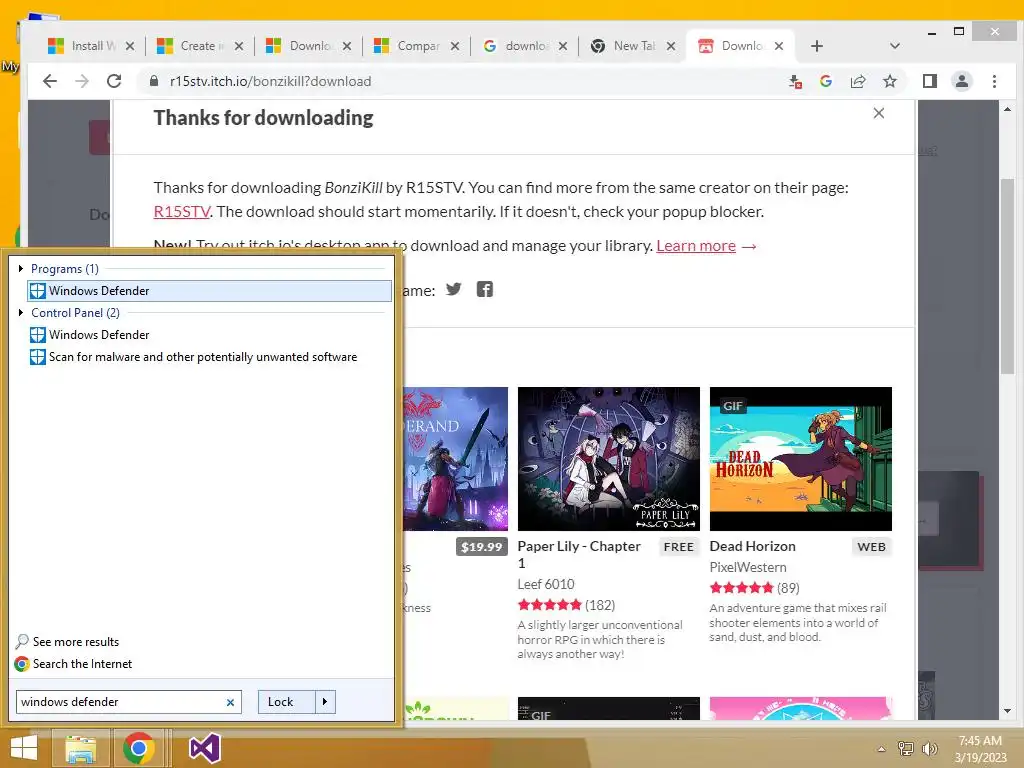Viewport: 1024px width, 768px height.
Task: Click the taskbar clock showing 7:45 AM
Action: pyautogui.click(x=980, y=749)
